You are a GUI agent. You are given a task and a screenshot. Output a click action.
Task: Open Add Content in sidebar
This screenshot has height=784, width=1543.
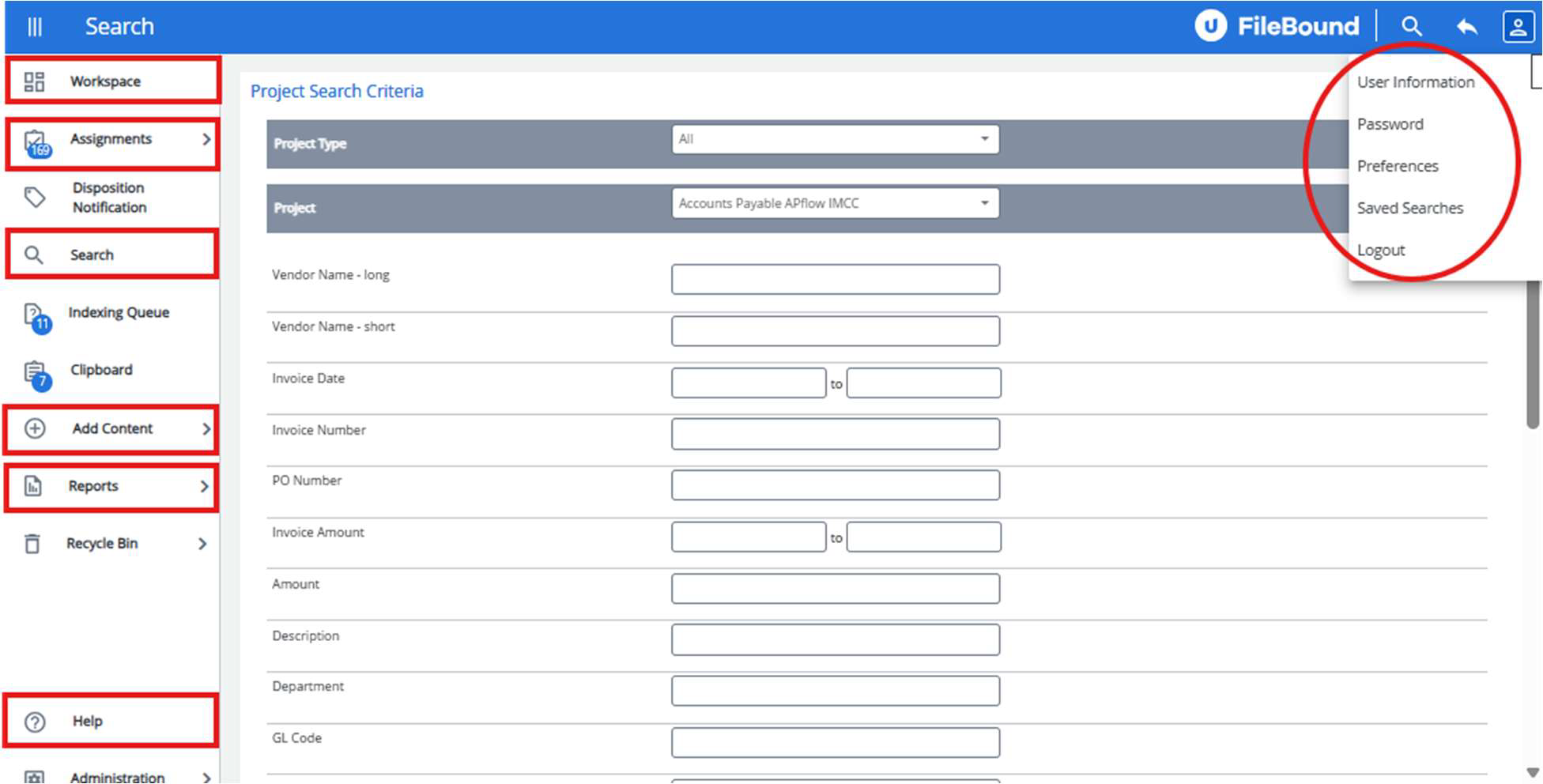[x=112, y=429]
